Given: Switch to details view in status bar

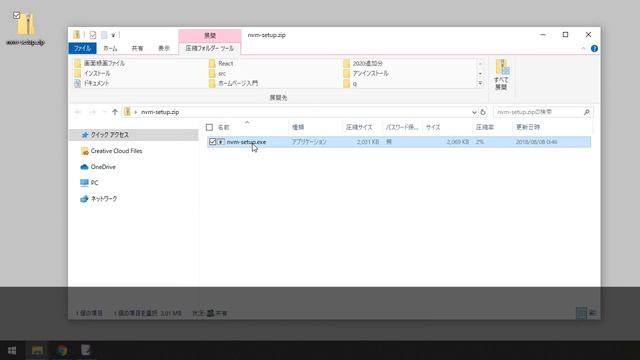Looking at the screenshot, I should pyautogui.click(x=581, y=313).
